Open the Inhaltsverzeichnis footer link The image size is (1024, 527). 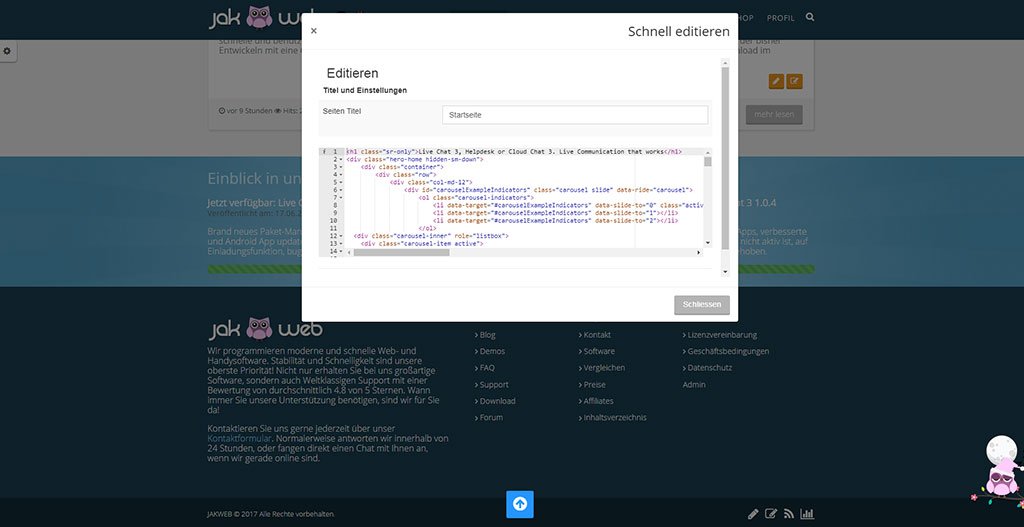[615, 417]
